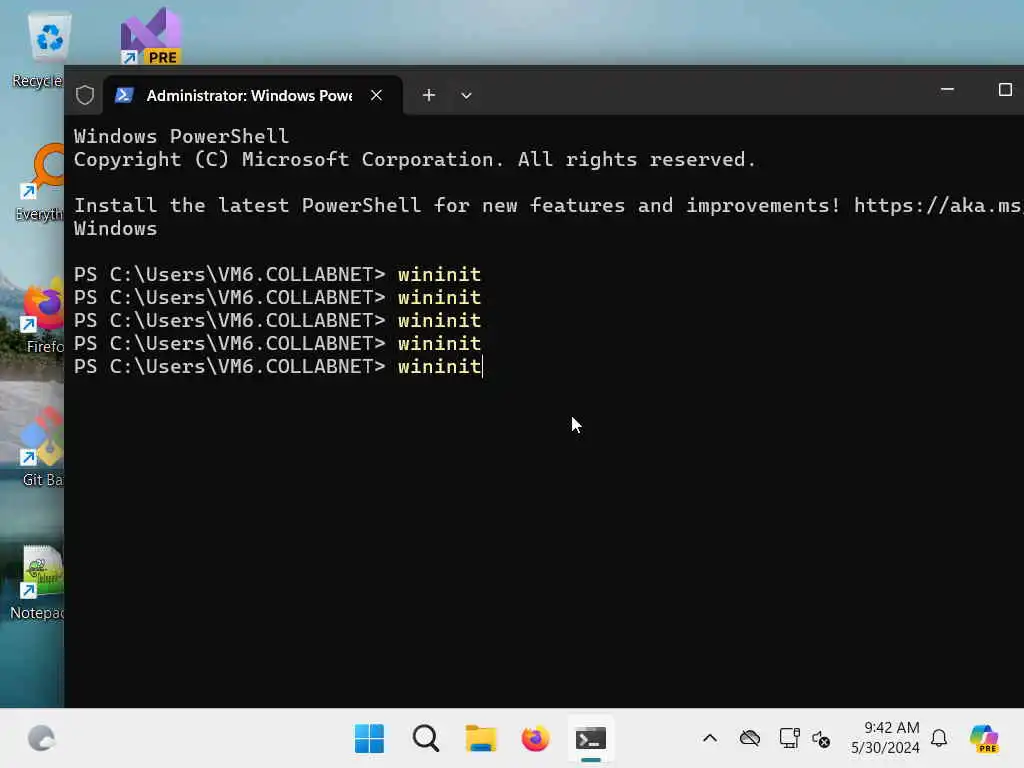1024x768 pixels.
Task: Open Copilot Preview on the taskbar
Action: tap(984, 739)
